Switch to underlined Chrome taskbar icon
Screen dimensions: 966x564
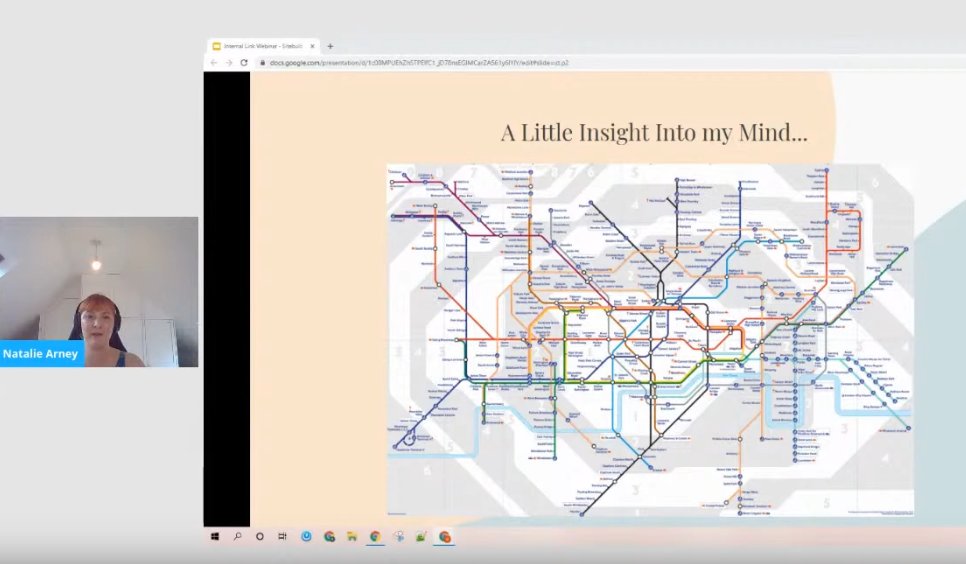375,537
